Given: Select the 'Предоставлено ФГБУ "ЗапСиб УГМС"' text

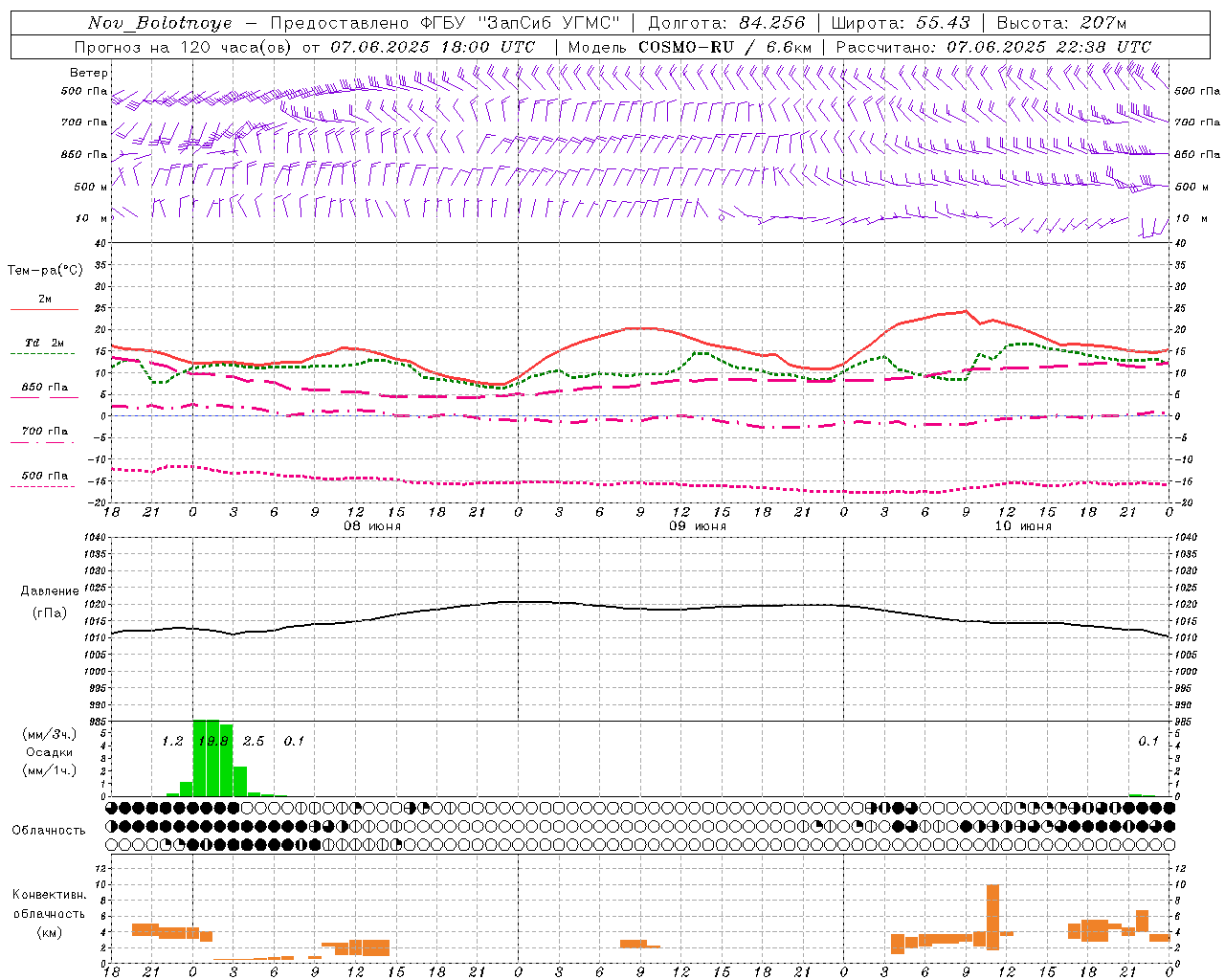Looking at the screenshot, I should (x=445, y=23).
